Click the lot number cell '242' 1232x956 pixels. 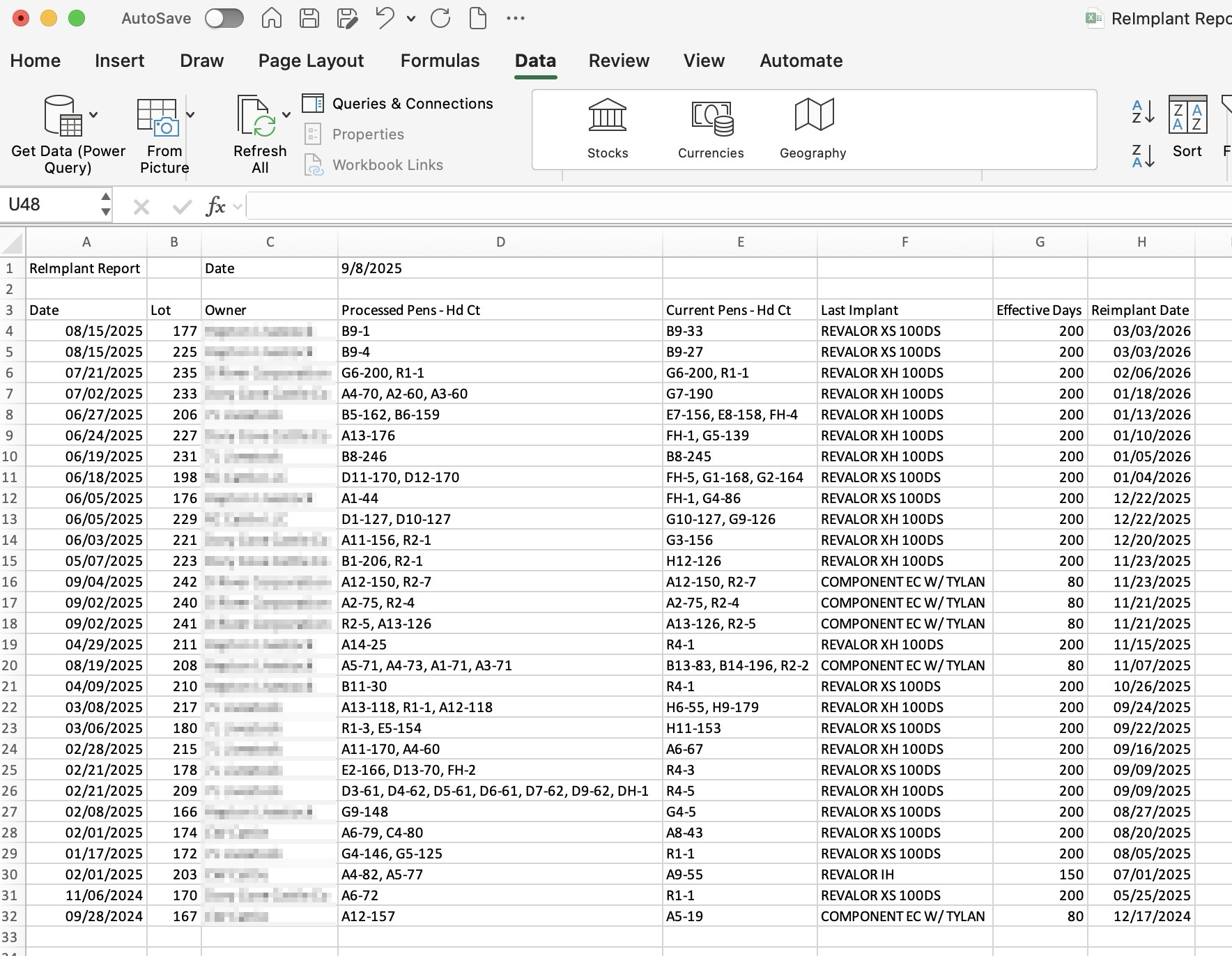tap(174, 582)
